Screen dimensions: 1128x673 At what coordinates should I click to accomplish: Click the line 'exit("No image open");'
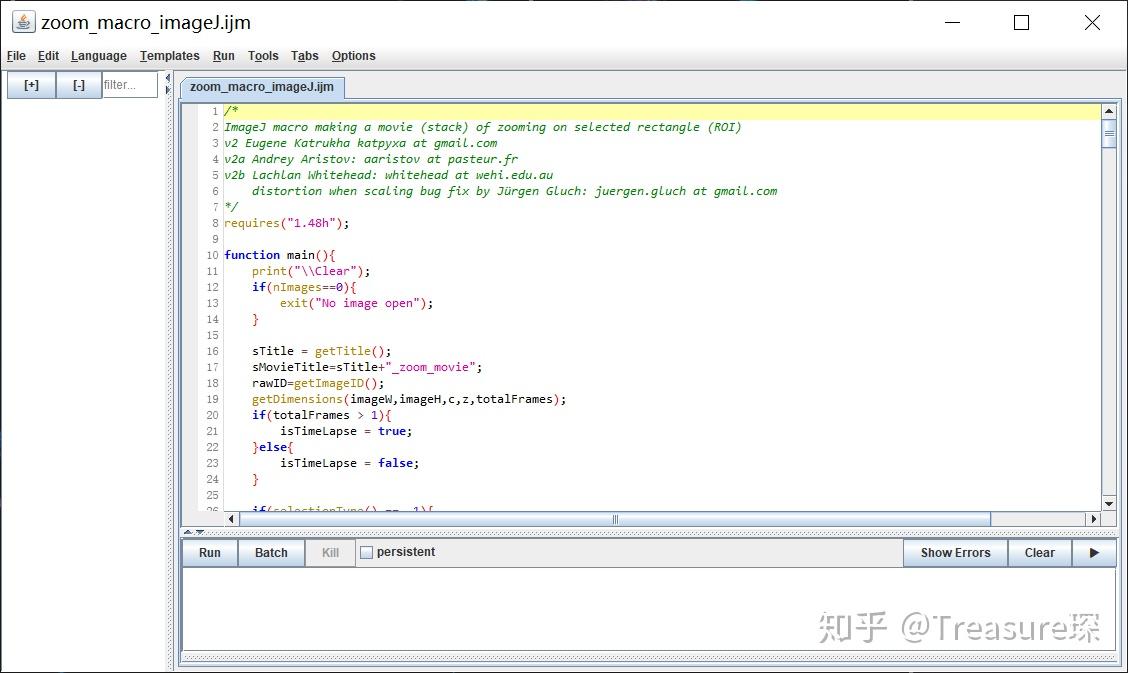(x=356, y=303)
